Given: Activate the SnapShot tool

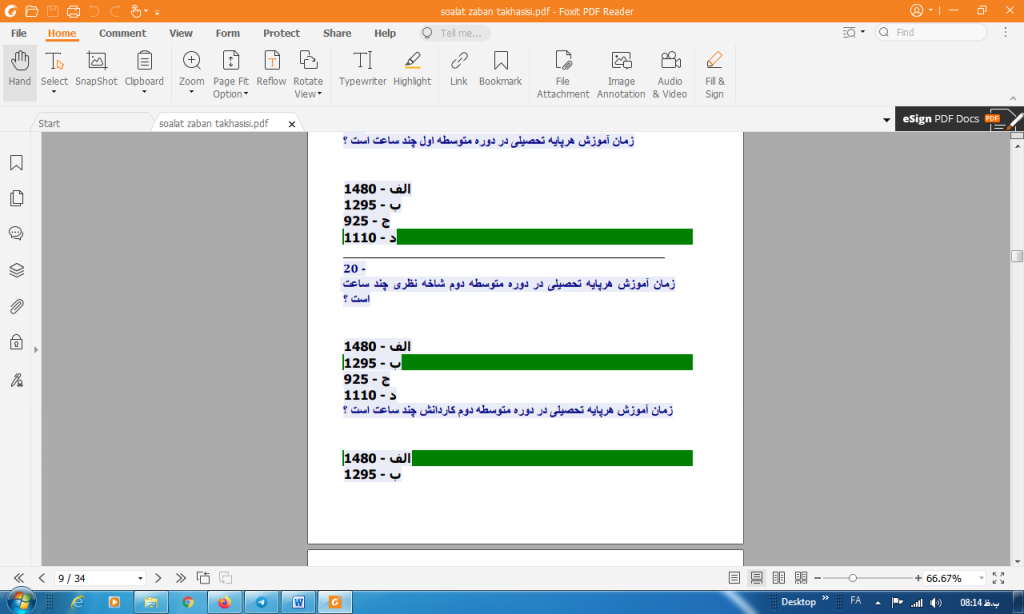Looking at the screenshot, I should click(x=96, y=68).
